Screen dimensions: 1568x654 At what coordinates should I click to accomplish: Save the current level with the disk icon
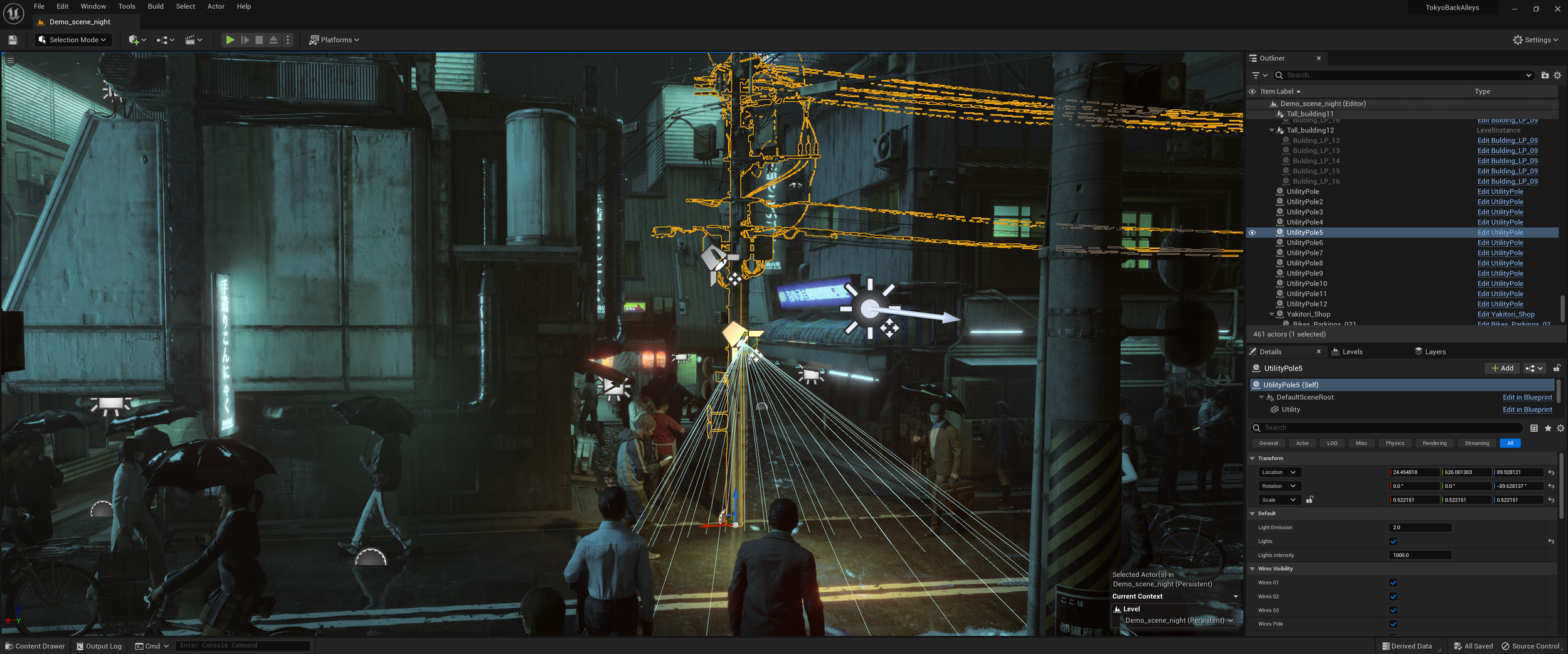(x=13, y=40)
